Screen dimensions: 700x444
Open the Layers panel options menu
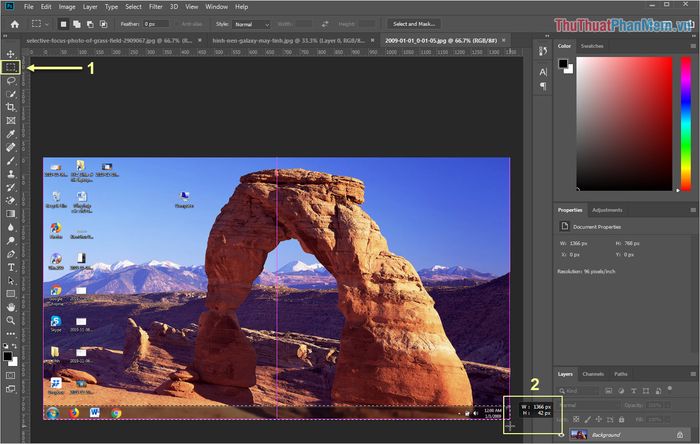[693, 374]
